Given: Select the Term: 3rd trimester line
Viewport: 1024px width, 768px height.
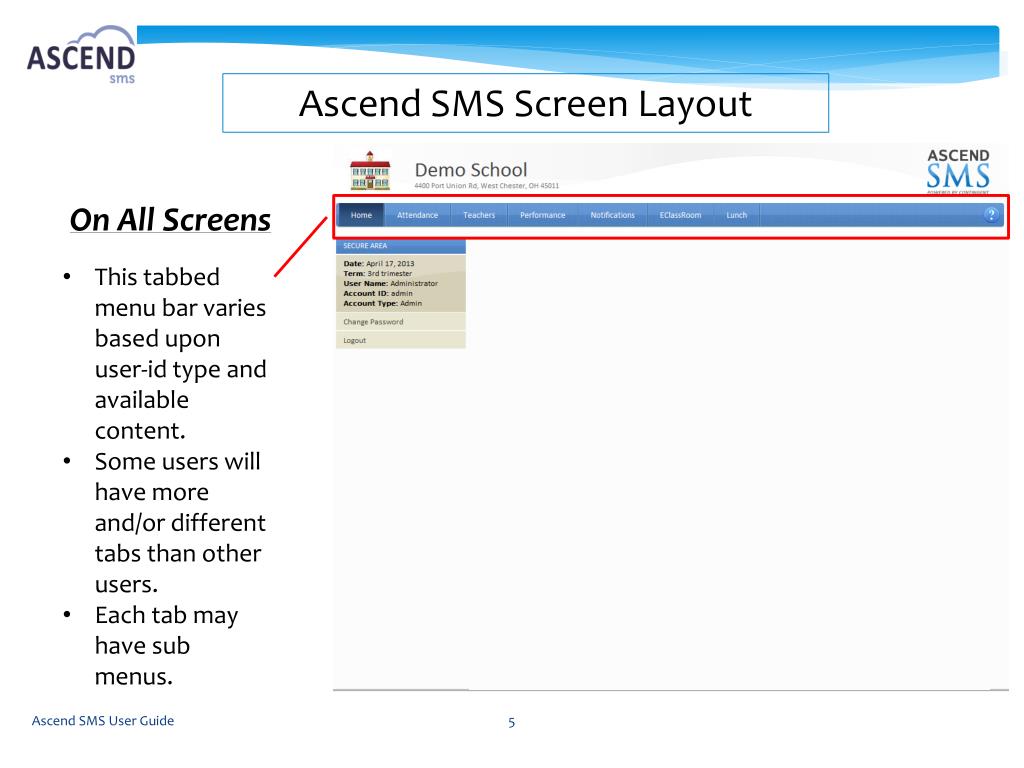Looking at the screenshot, I should [377, 274].
